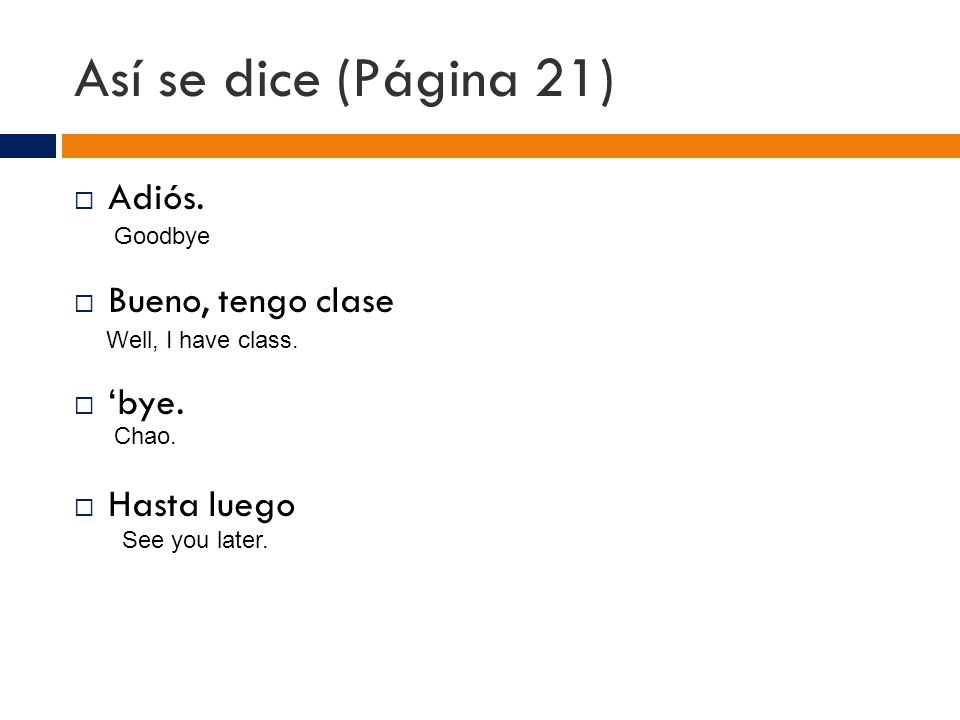Select the phrase Hasta luego
Viewport: 960px width, 720px height.
[202, 506]
